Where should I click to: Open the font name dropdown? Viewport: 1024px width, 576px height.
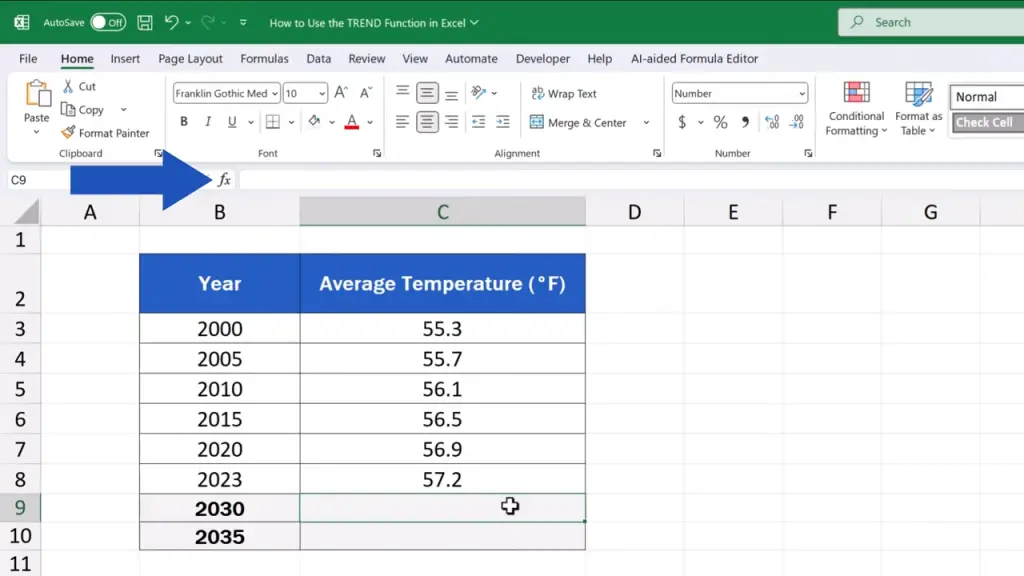point(275,94)
